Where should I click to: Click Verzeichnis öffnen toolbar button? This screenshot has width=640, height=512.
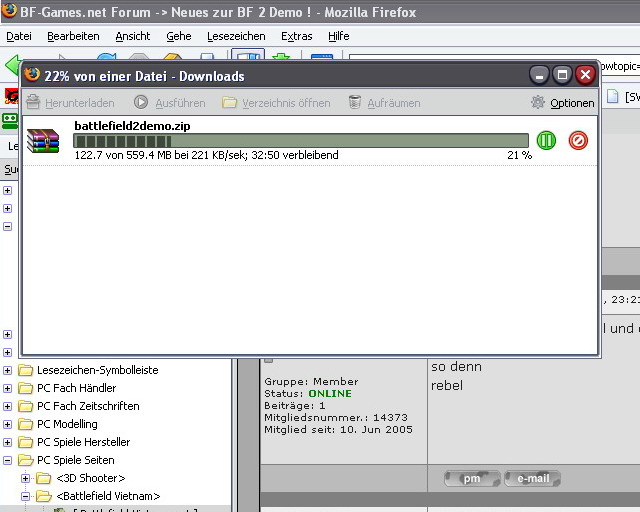pos(276,103)
